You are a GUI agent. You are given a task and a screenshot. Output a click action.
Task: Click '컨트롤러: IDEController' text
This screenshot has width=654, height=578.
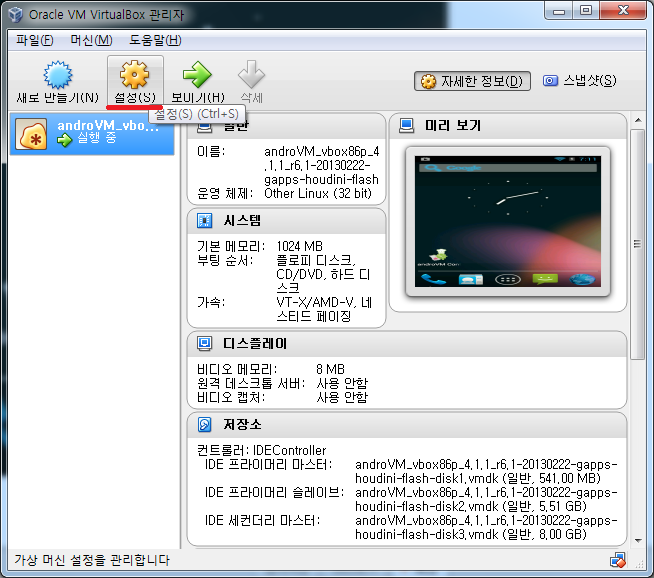point(262,450)
